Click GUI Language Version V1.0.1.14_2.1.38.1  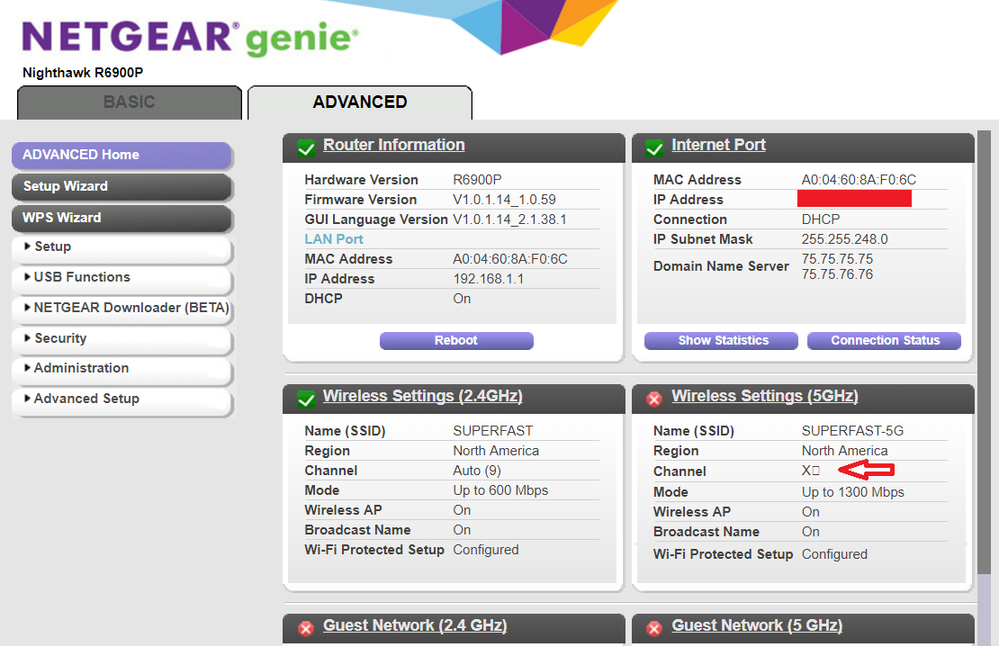pos(510,219)
